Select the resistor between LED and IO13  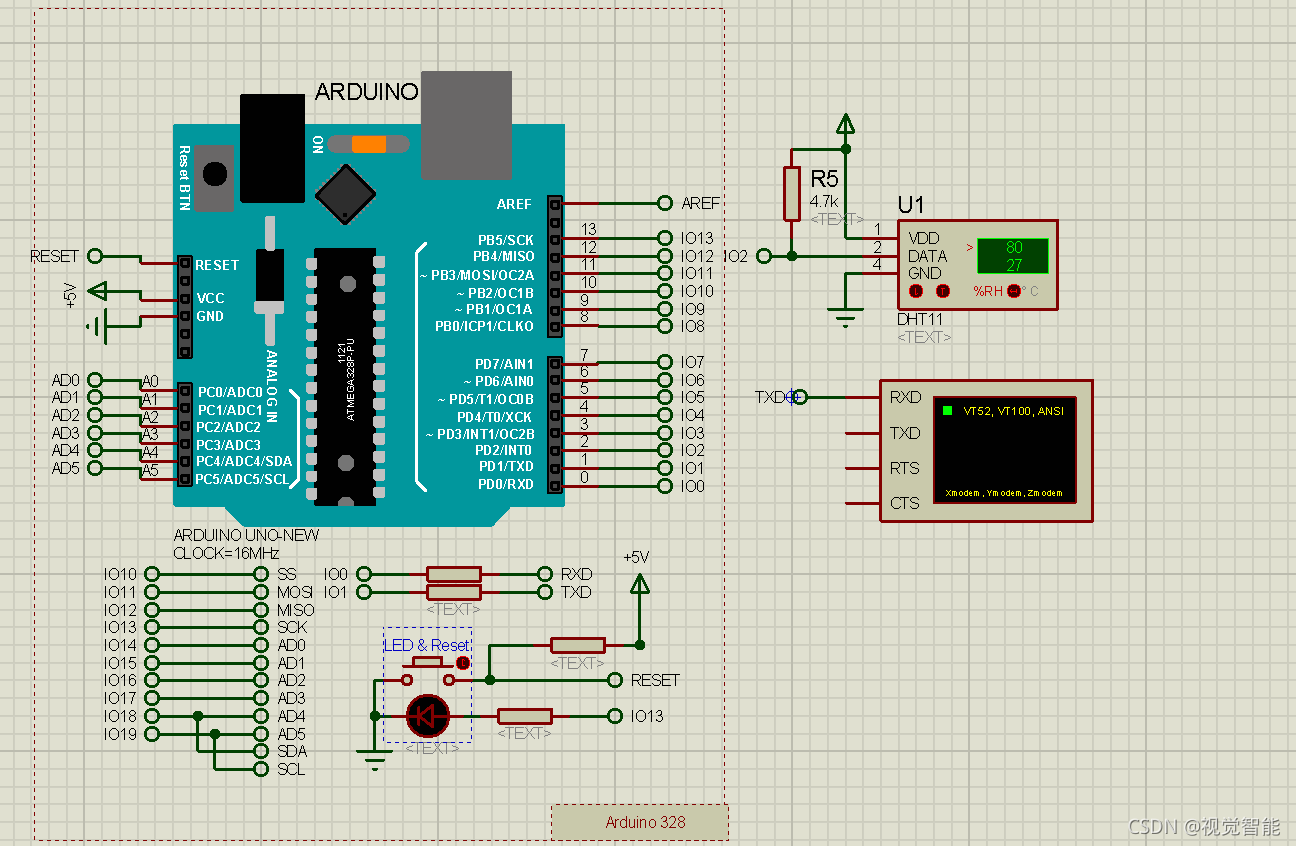(525, 716)
